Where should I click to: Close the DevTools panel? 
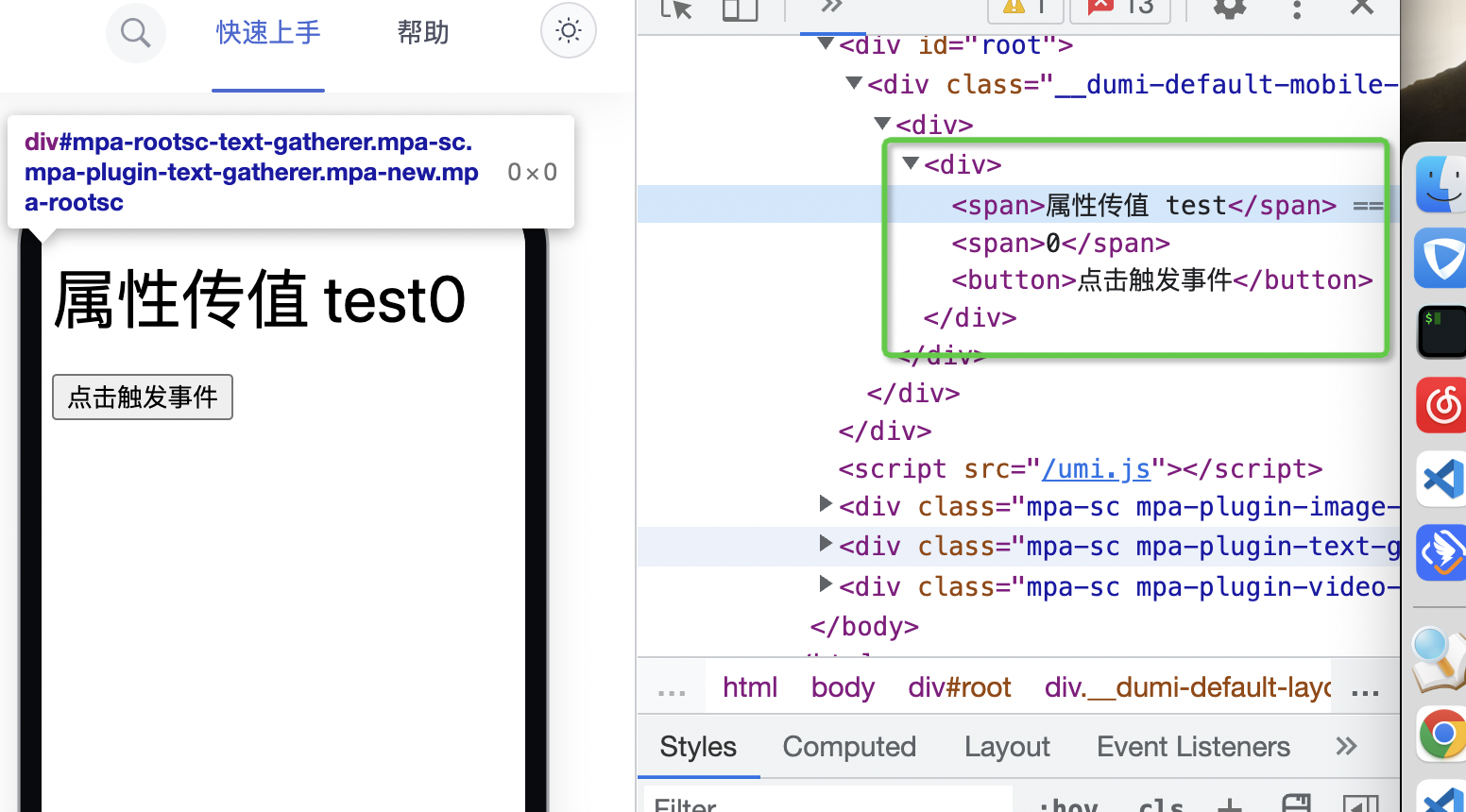[x=1362, y=8]
